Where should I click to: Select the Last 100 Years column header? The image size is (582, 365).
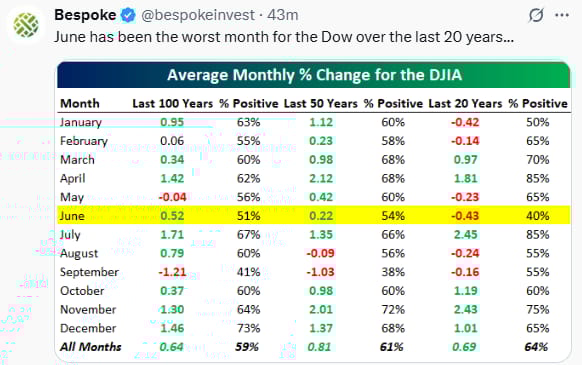click(173, 104)
